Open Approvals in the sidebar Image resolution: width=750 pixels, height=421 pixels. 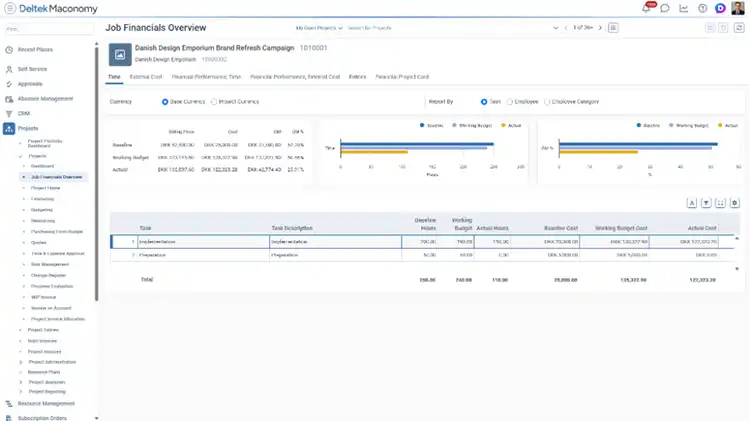point(30,84)
